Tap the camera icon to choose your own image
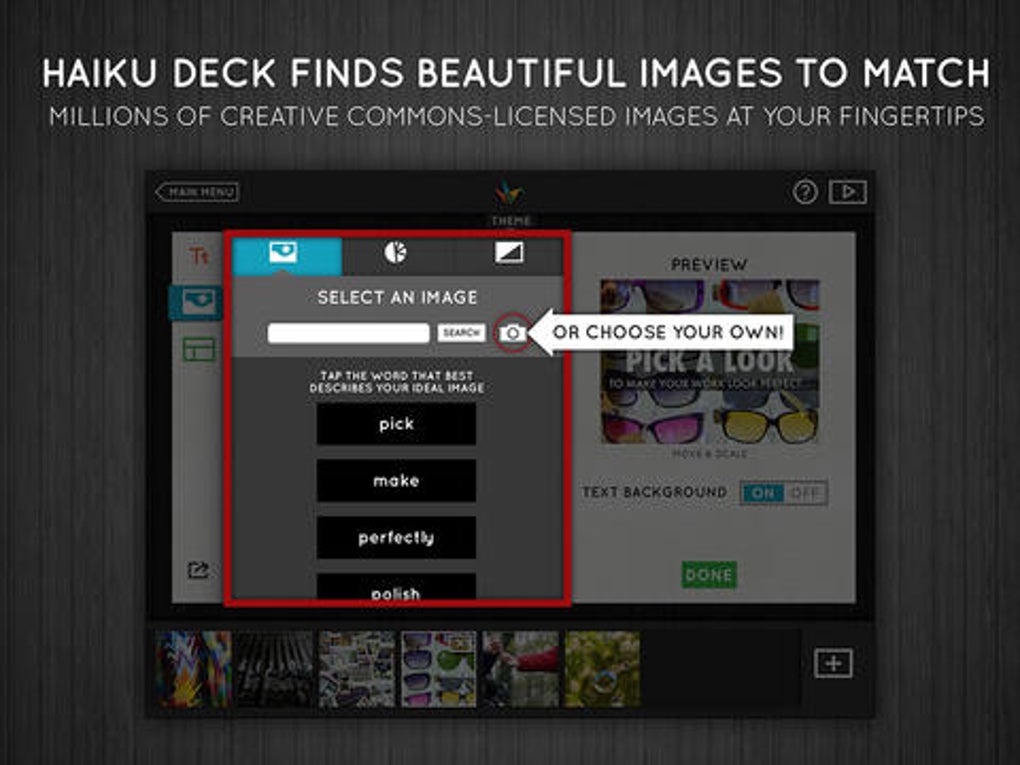Viewport: 1020px width, 765px height. 513,333
